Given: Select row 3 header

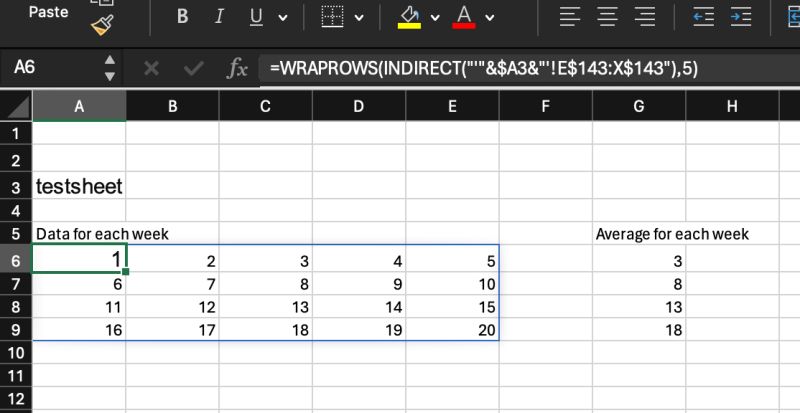Looking at the screenshot, I should [16, 187].
